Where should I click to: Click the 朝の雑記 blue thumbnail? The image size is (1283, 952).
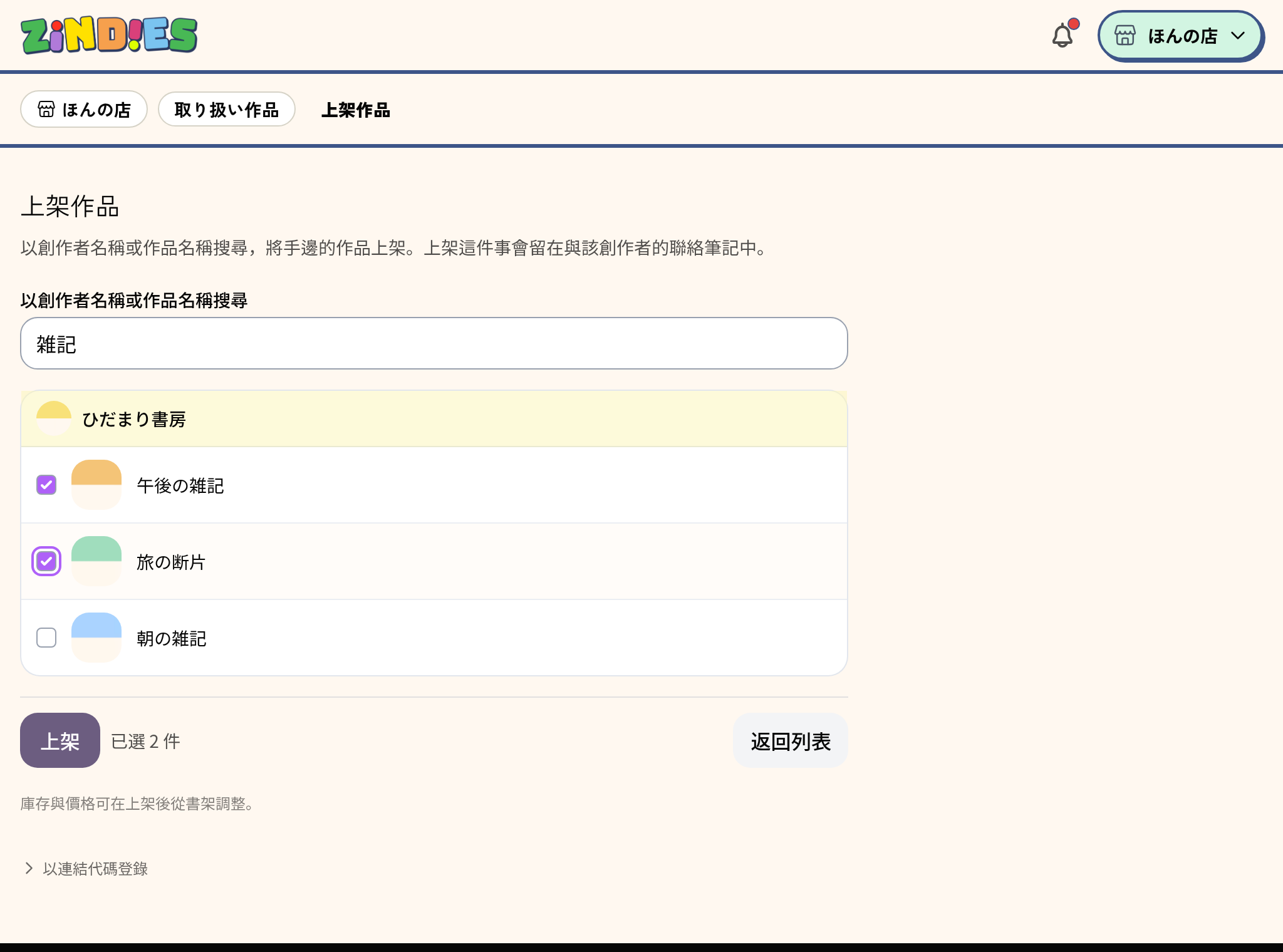pyautogui.click(x=96, y=638)
